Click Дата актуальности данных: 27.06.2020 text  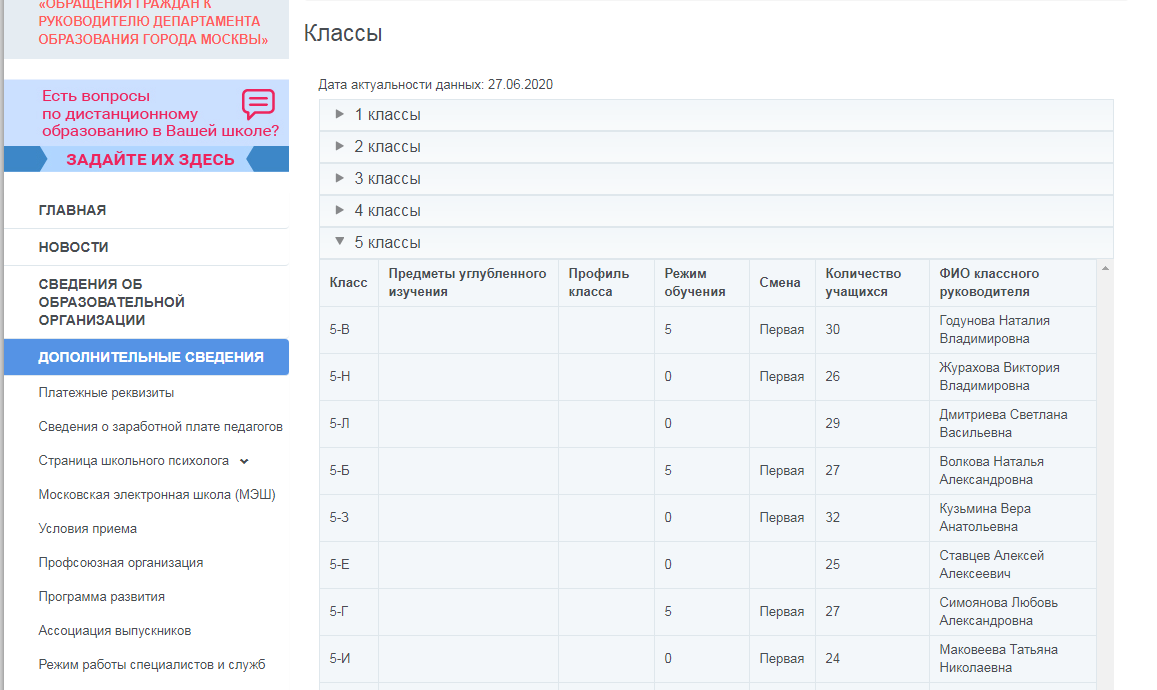pyautogui.click(x=435, y=85)
